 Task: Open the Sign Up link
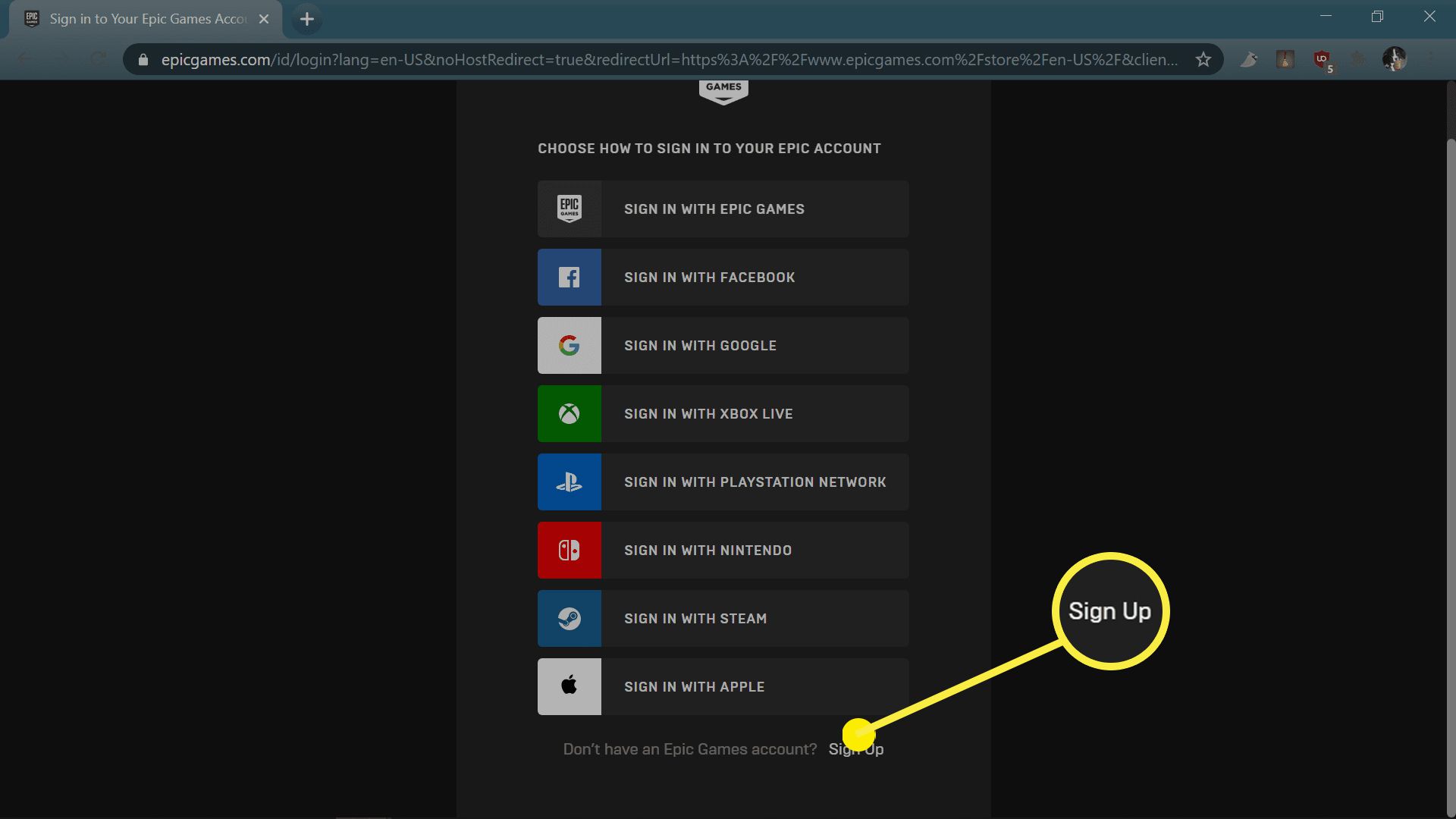[856, 749]
